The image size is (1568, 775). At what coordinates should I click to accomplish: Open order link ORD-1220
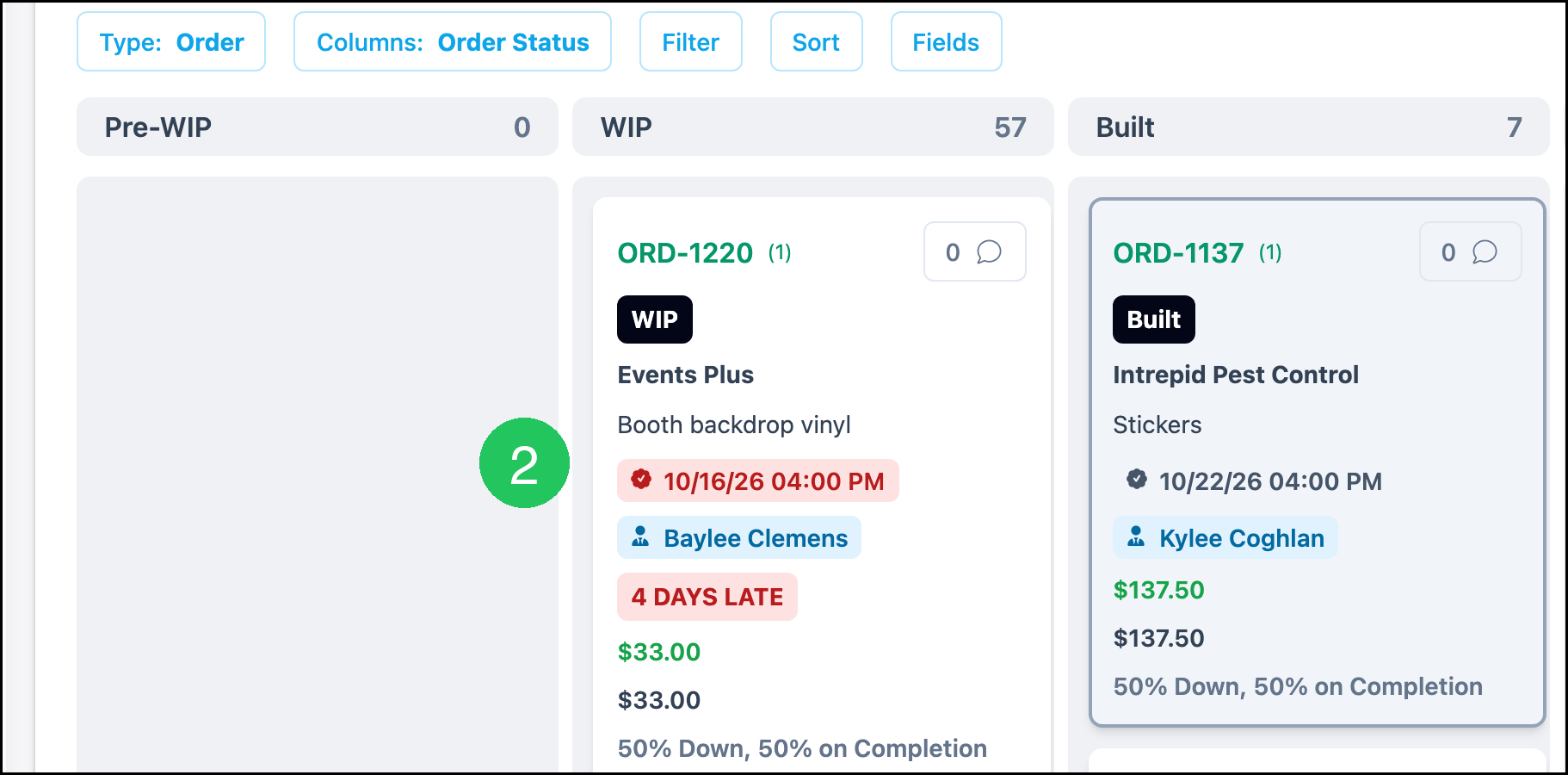click(685, 253)
